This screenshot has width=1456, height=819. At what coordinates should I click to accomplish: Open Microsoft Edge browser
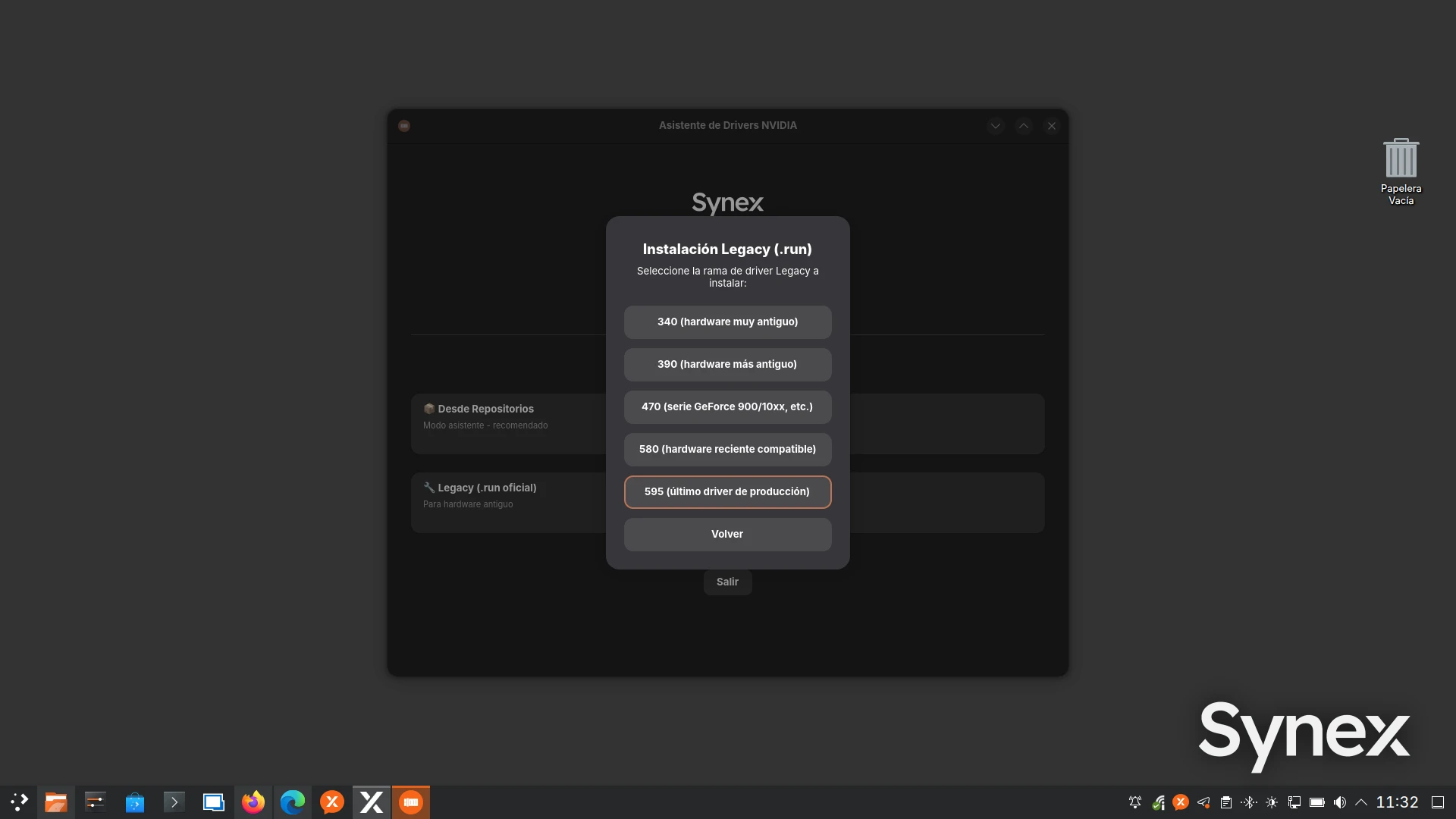pyautogui.click(x=293, y=802)
